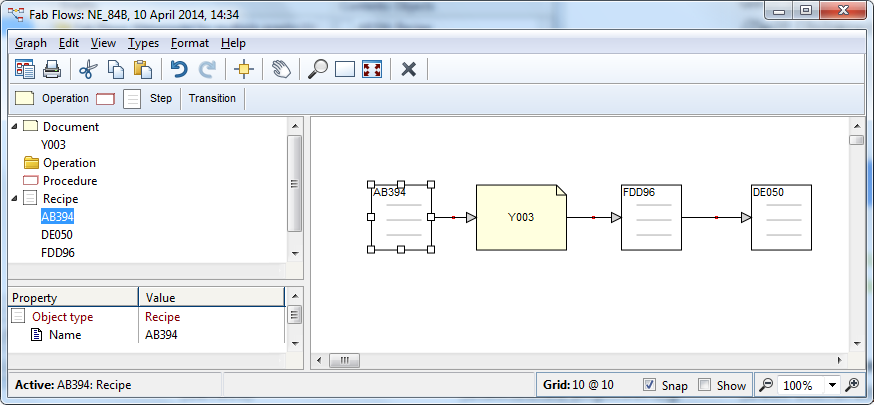Click the Undo arrow icon

tap(179, 69)
